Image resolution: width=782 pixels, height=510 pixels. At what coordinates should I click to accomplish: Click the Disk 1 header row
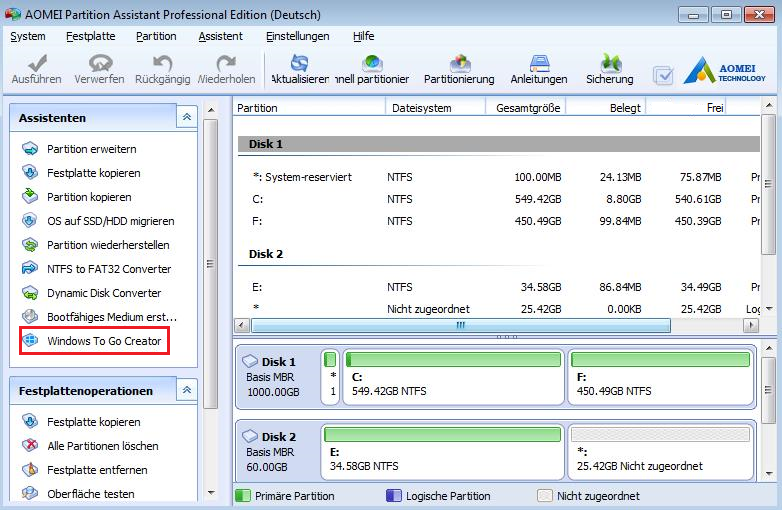coord(499,144)
